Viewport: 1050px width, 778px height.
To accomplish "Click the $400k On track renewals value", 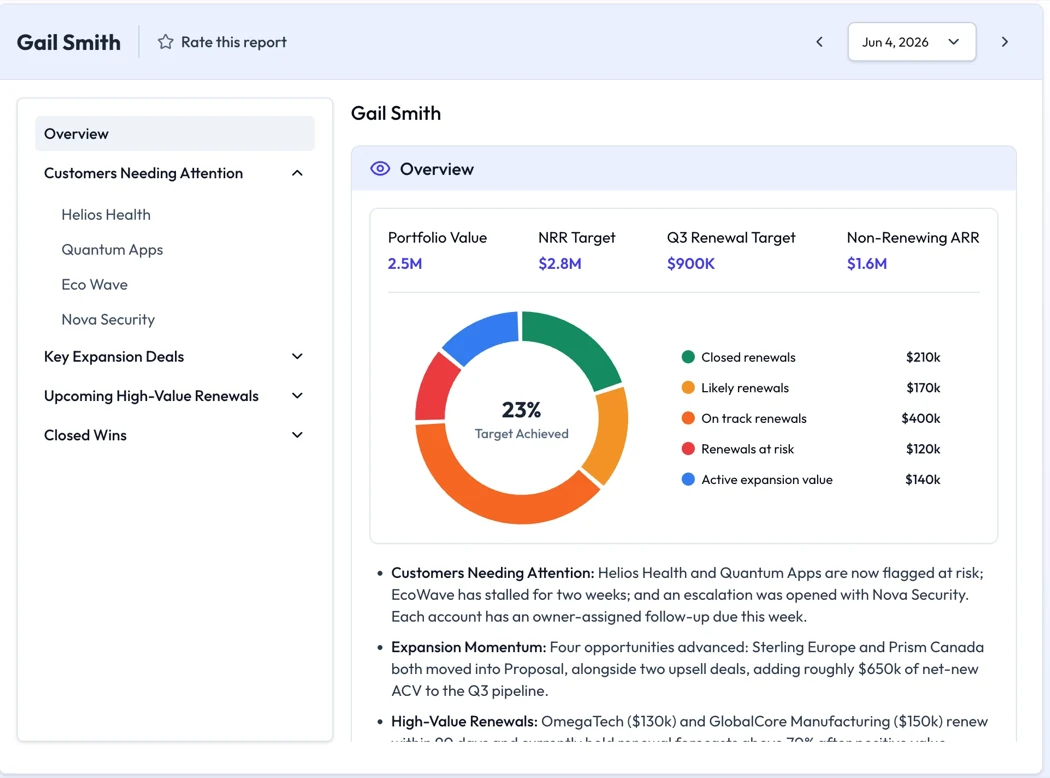I will (x=921, y=418).
